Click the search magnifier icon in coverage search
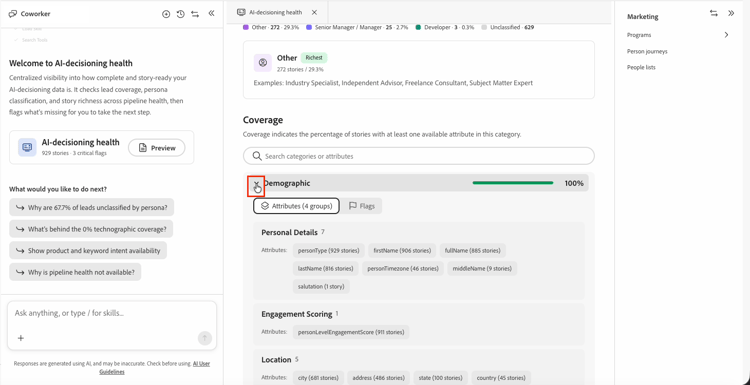Screen dimensions: 750x385 [257, 156]
